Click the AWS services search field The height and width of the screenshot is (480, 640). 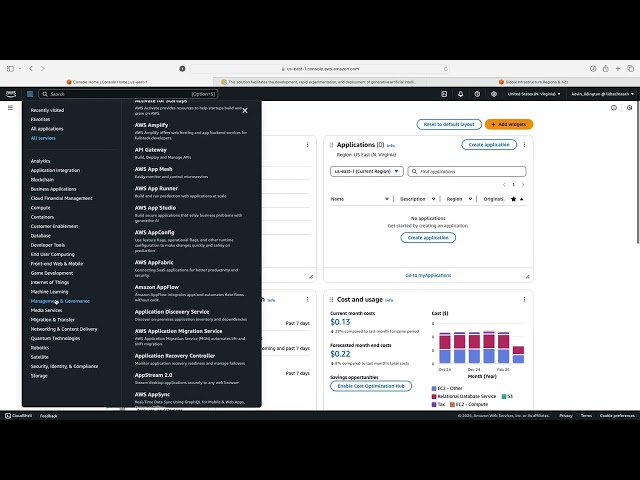[128, 94]
